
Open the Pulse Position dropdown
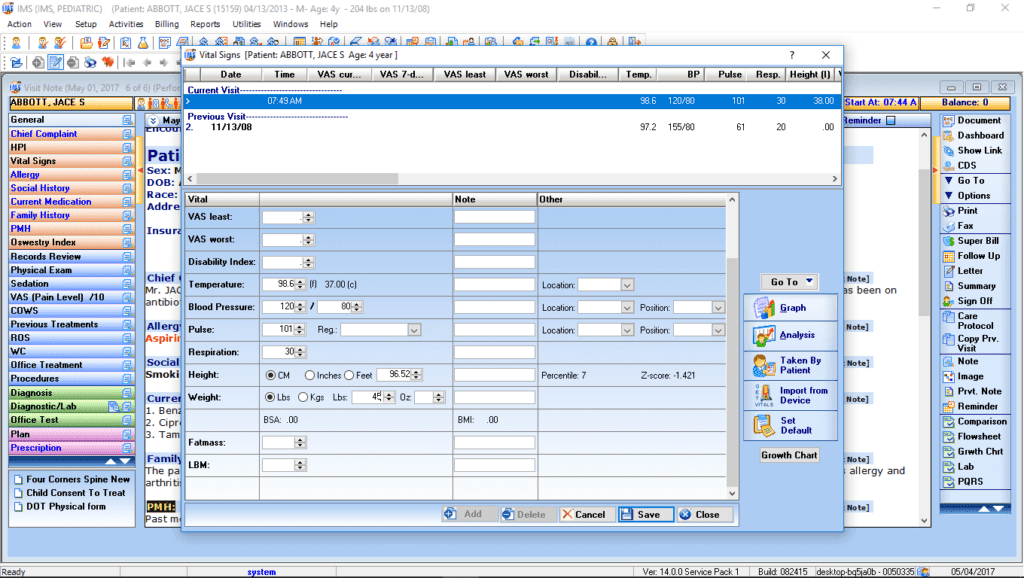(718, 330)
